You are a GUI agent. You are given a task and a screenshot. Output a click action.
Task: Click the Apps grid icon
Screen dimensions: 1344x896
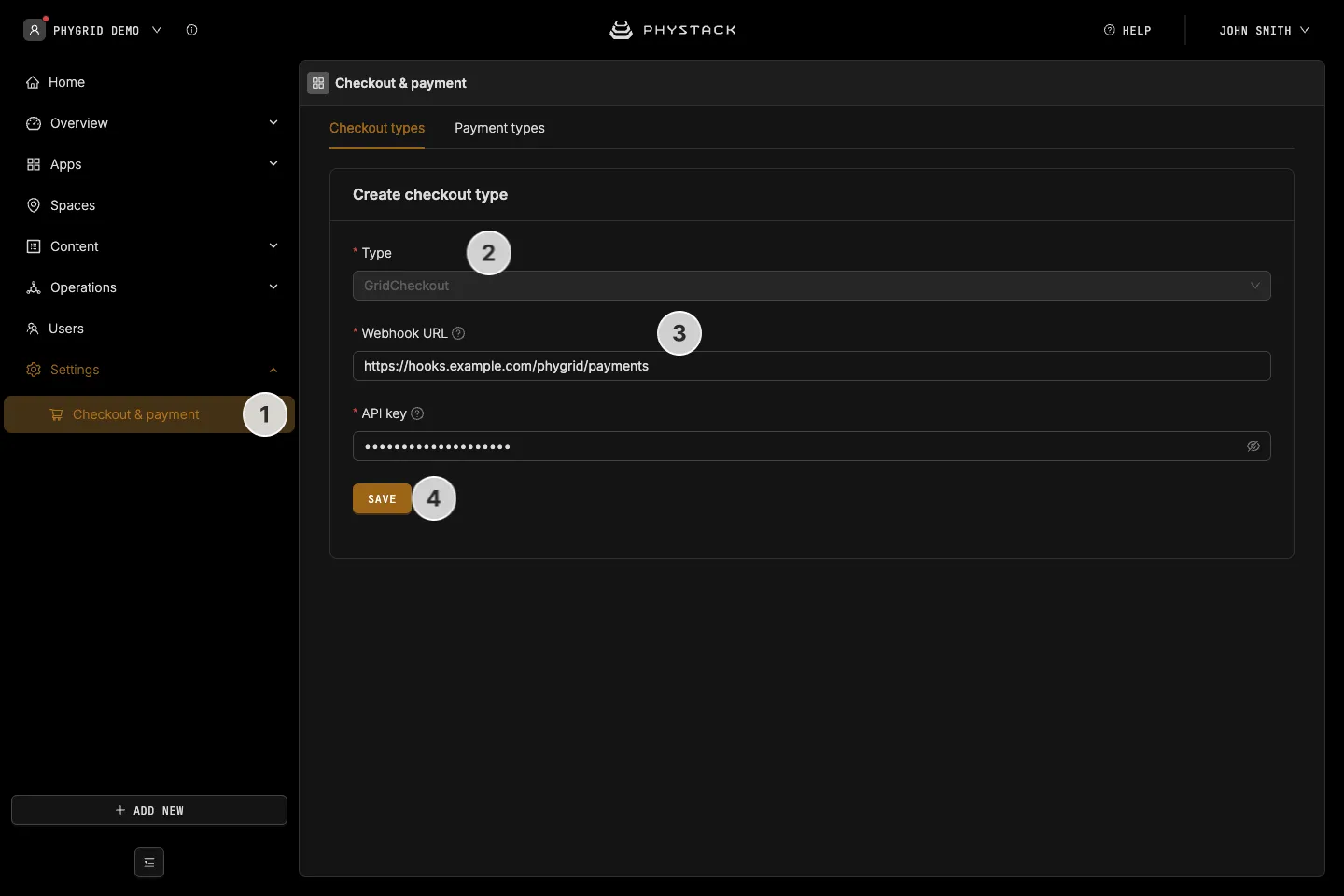[x=34, y=164]
